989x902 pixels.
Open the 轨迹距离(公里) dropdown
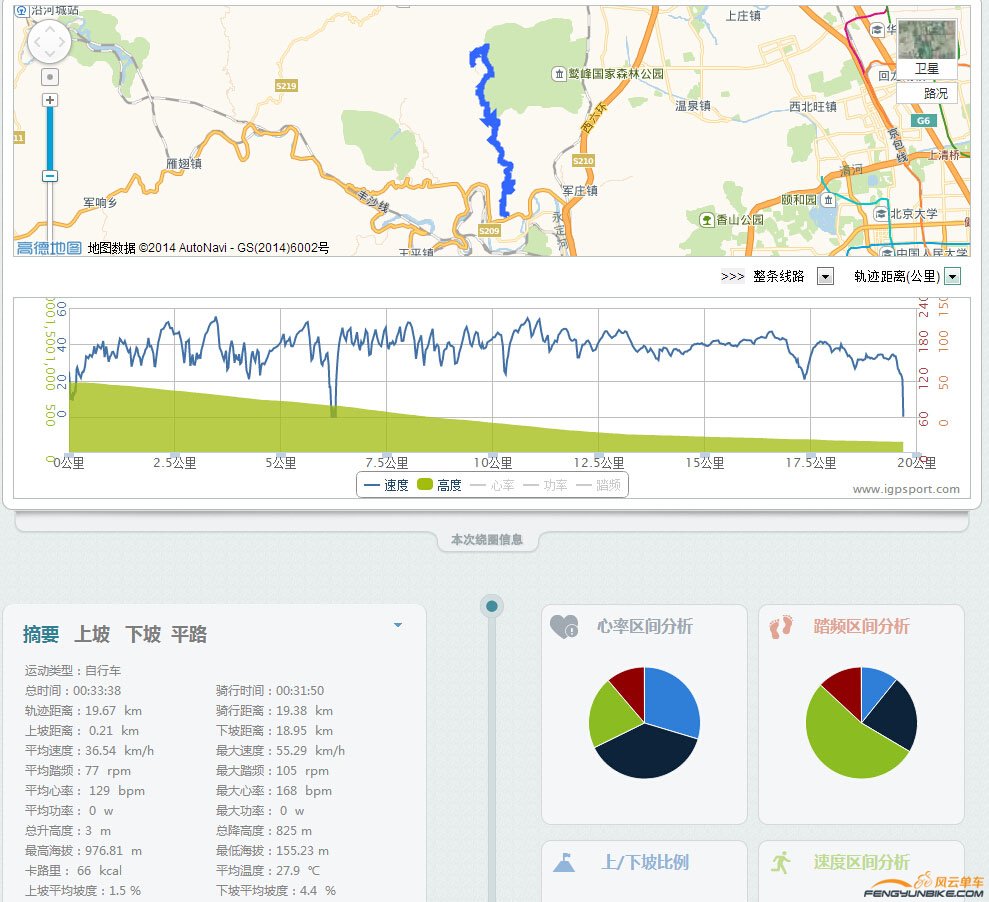click(950, 276)
